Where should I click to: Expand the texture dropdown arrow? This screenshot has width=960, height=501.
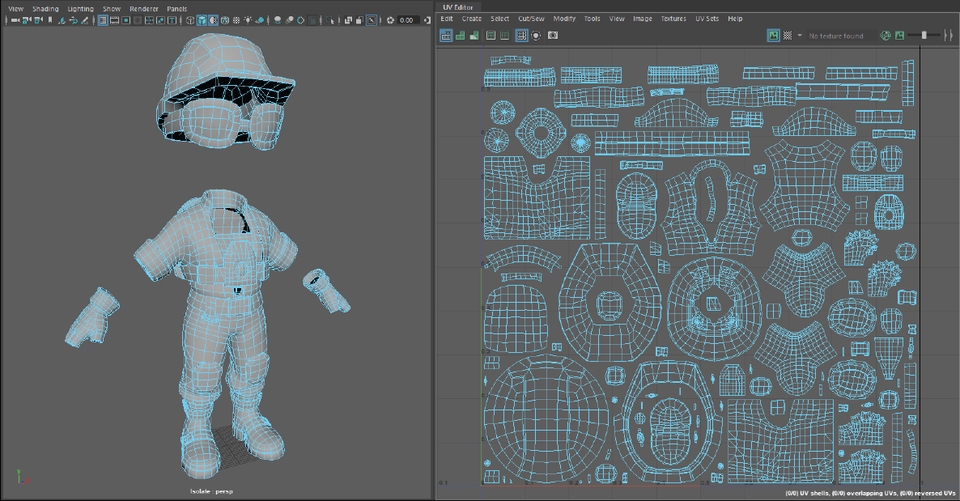coord(799,36)
